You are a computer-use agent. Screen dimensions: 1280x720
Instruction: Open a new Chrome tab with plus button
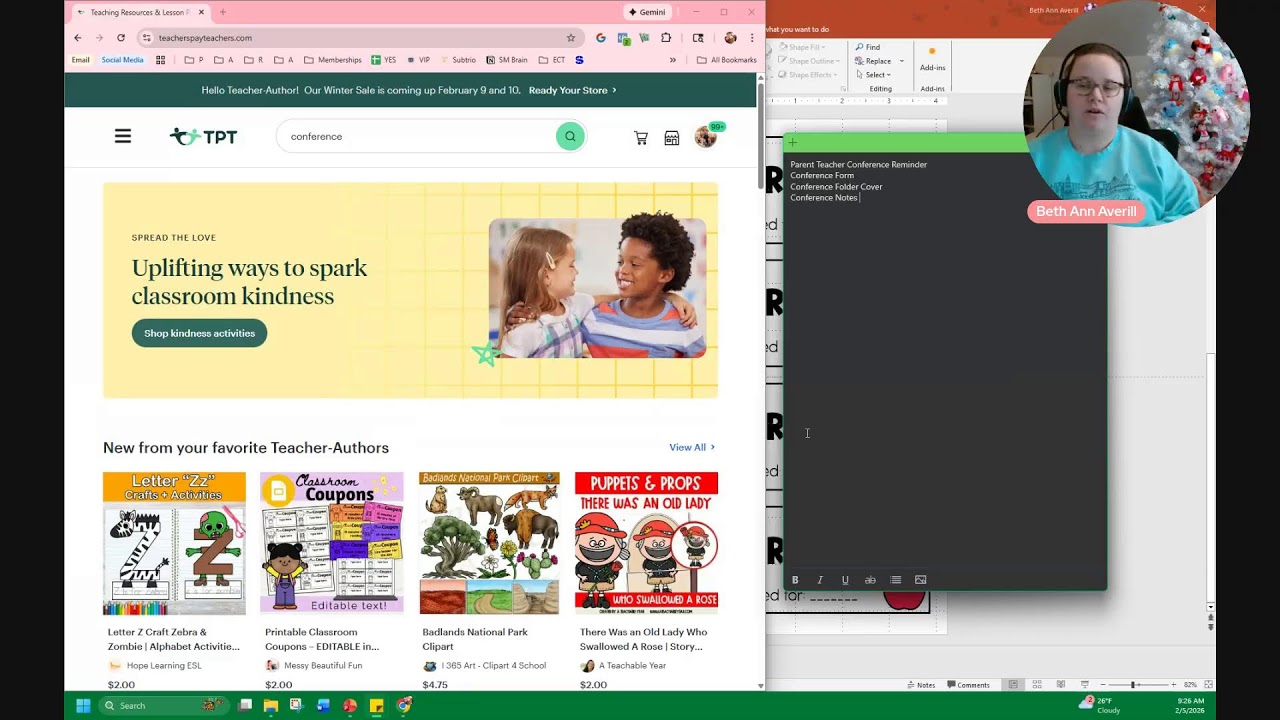(222, 12)
